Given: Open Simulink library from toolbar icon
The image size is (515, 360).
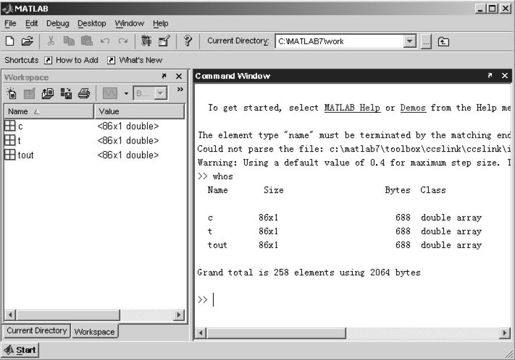Looking at the screenshot, I should tap(146, 41).
